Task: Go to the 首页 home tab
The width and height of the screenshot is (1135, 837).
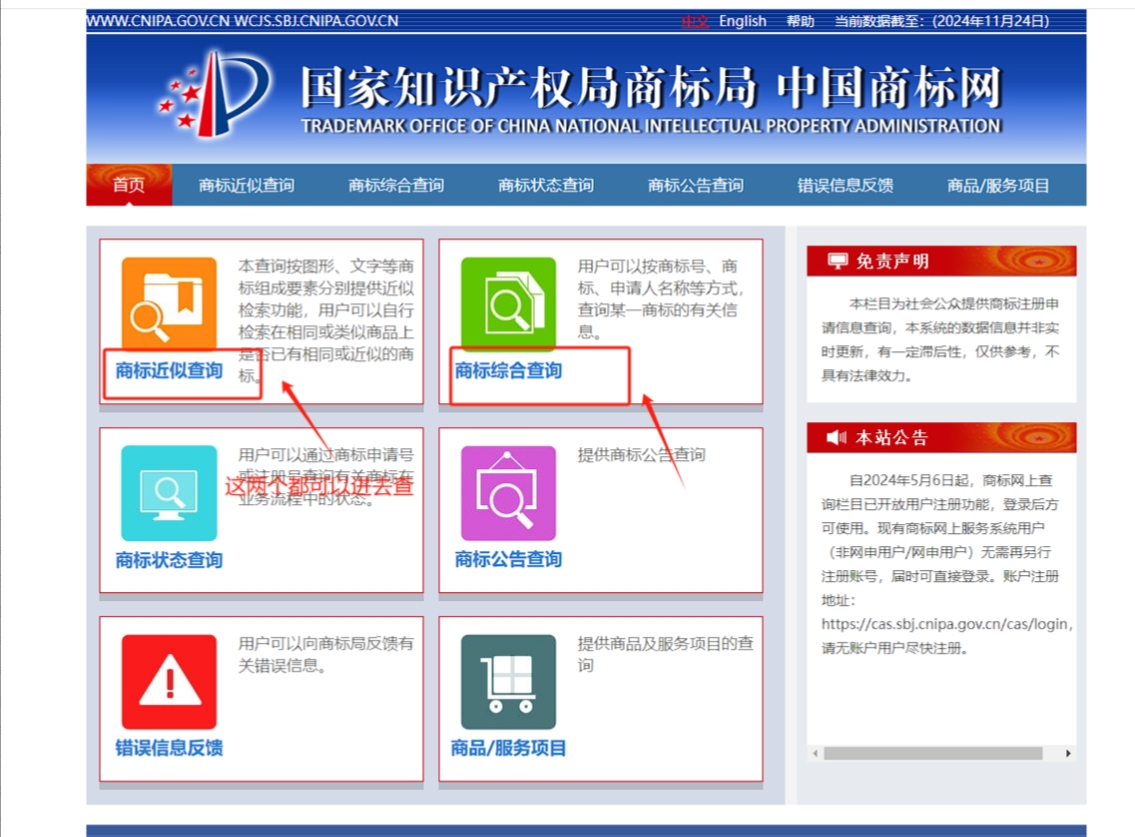Action: click(x=129, y=185)
